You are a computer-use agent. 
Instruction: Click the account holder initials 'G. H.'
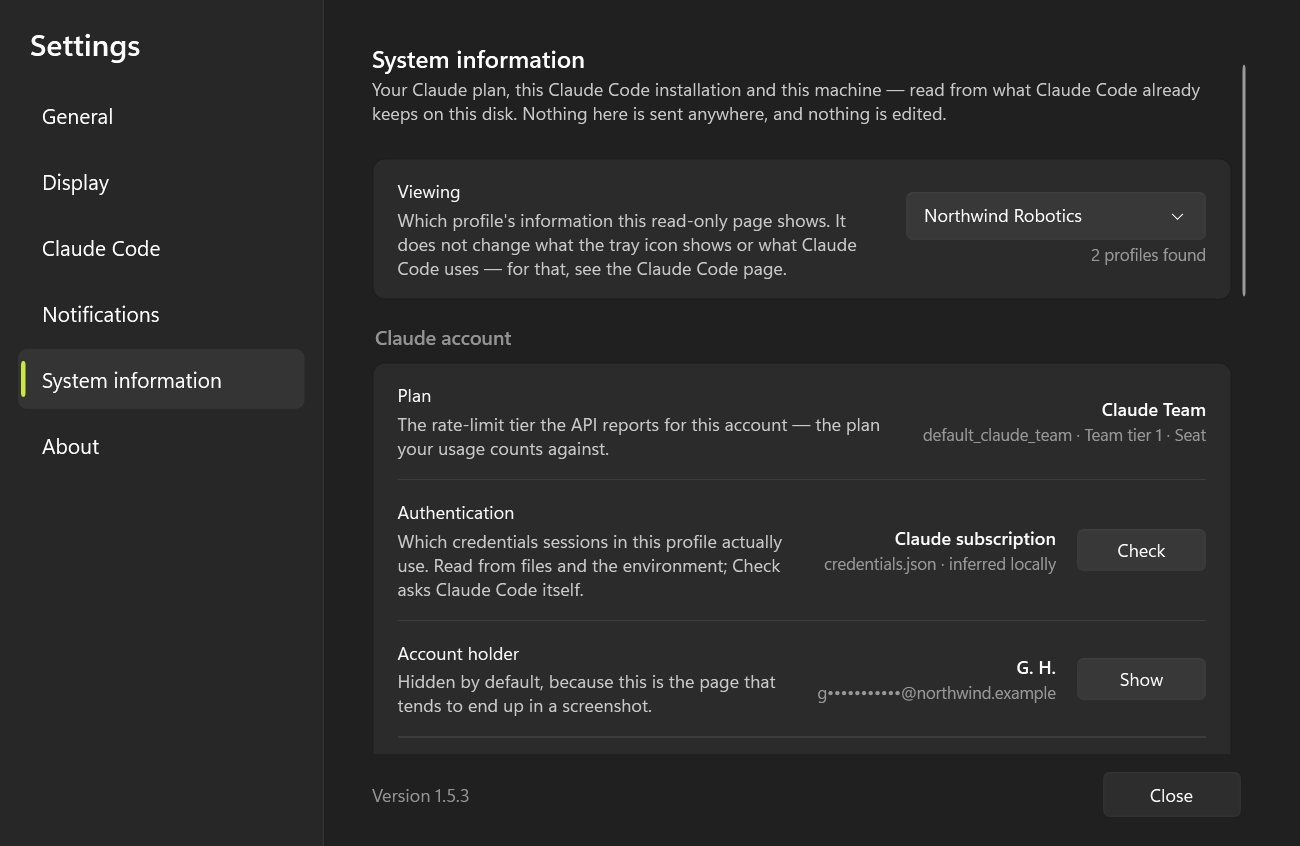pyautogui.click(x=1036, y=668)
